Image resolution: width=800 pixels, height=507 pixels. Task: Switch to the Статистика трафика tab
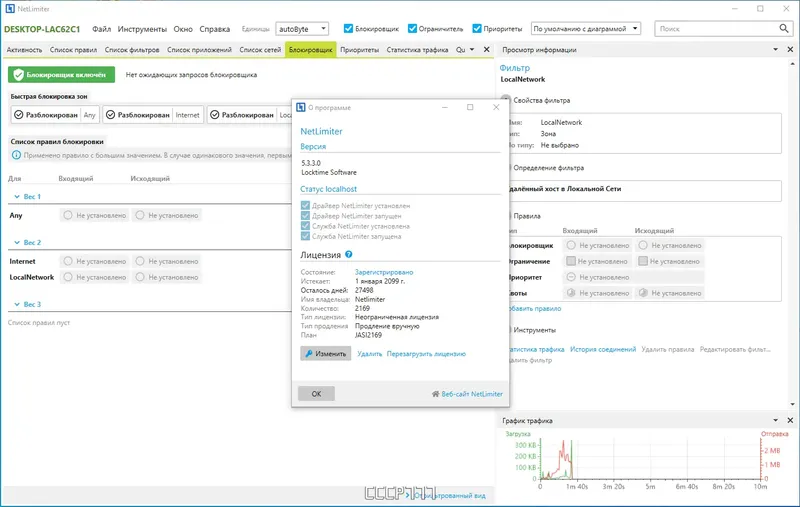[417, 49]
